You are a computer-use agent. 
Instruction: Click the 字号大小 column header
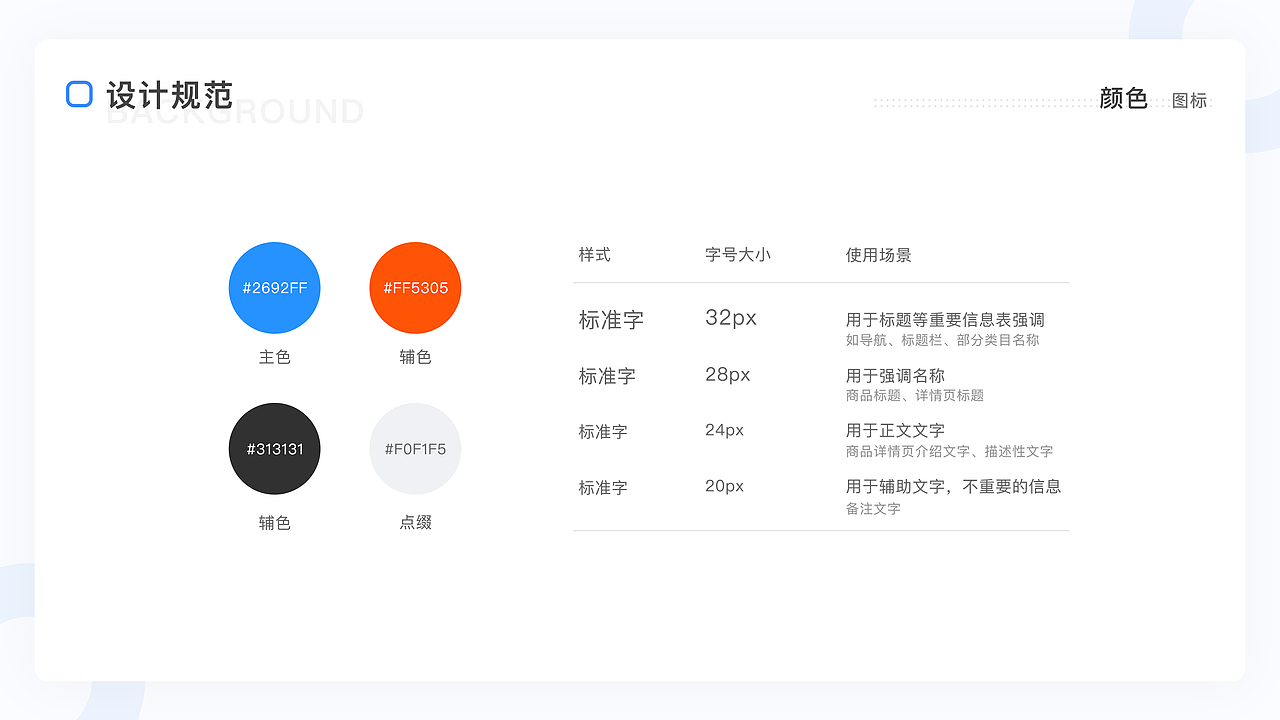pyautogui.click(x=738, y=255)
